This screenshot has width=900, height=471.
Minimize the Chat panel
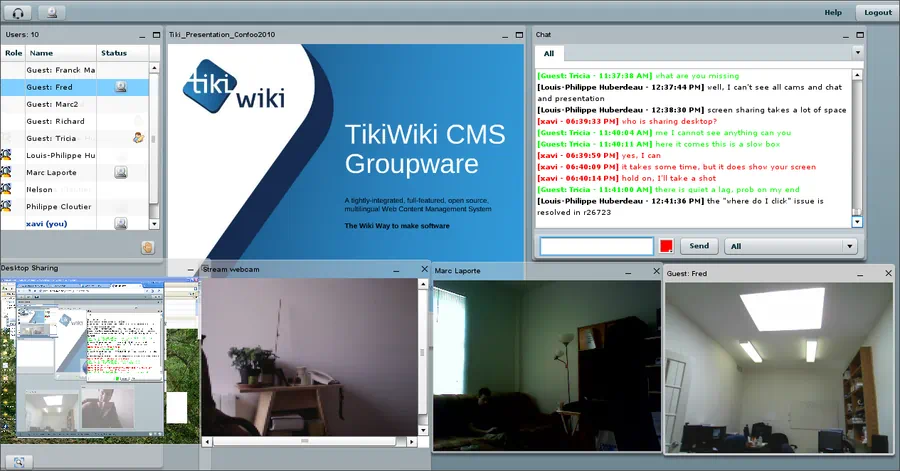[845, 36]
